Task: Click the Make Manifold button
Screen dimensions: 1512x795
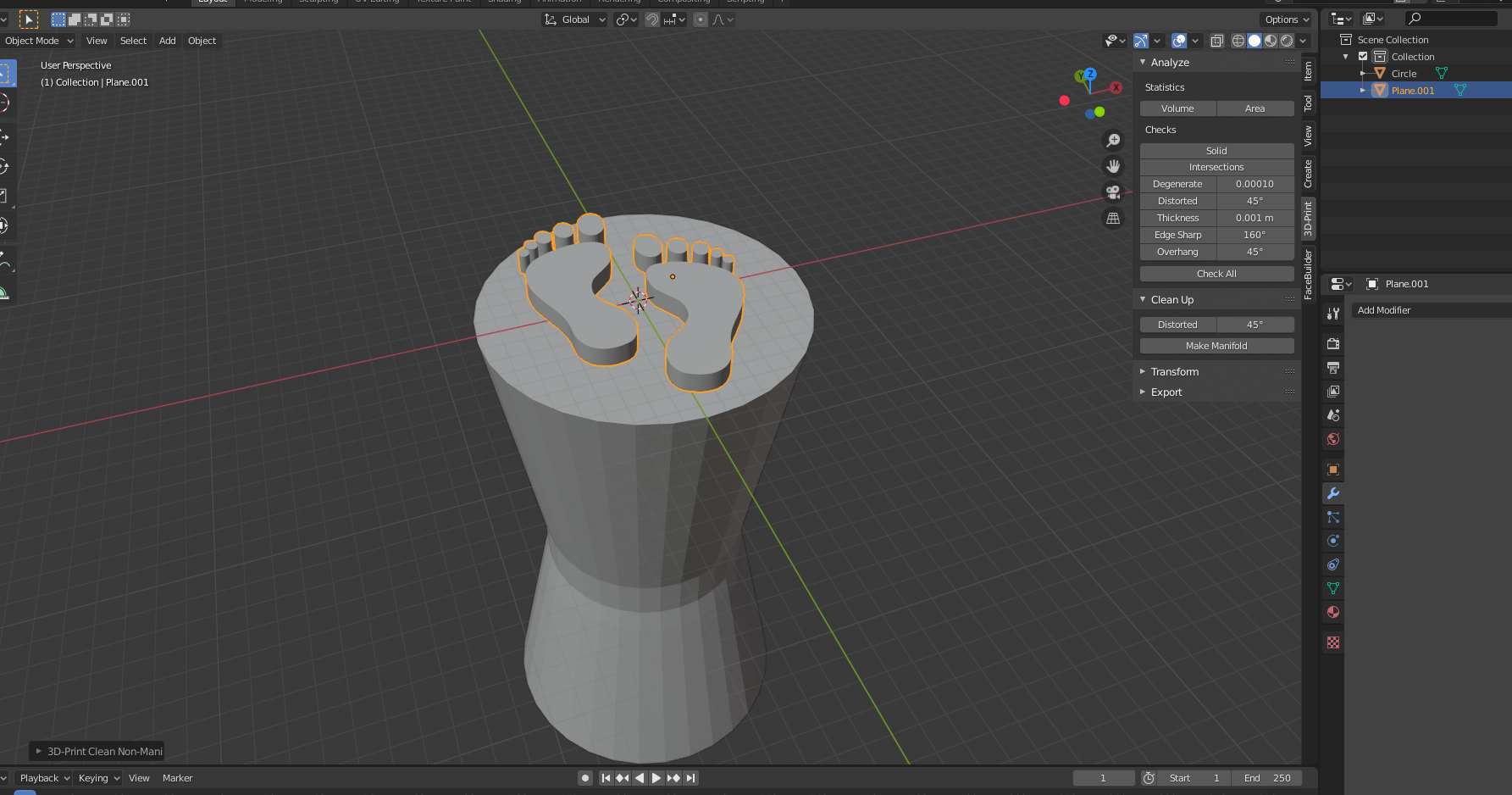Action: 1216,345
